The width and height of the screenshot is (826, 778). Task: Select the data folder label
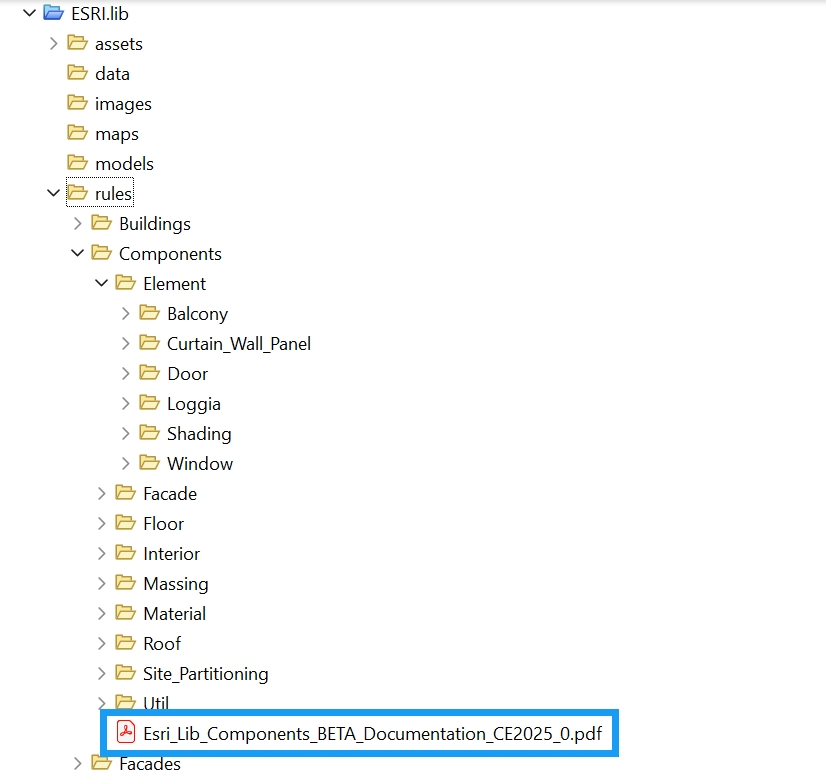tap(112, 74)
